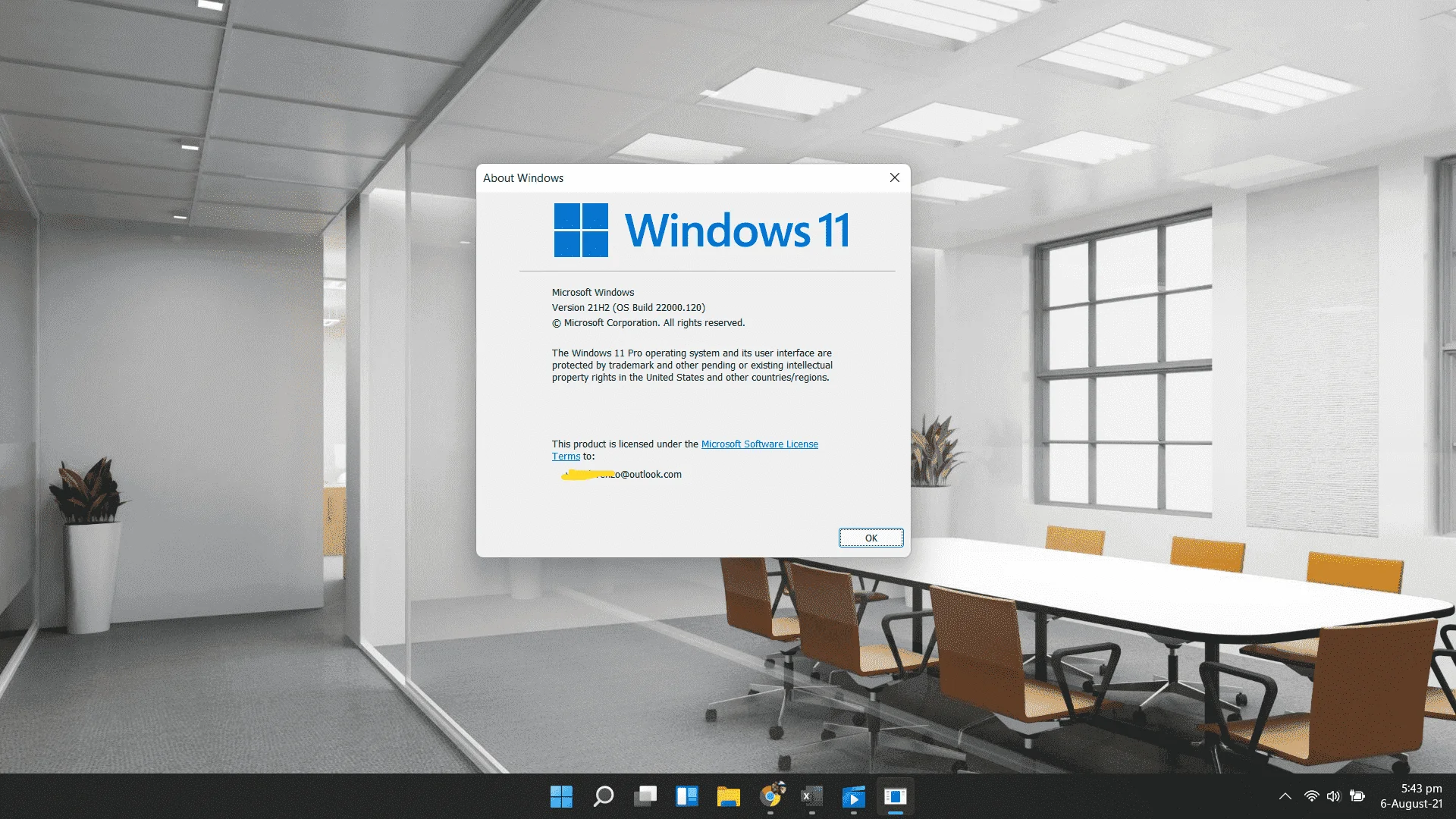Open volume control in system tray

1334,796
